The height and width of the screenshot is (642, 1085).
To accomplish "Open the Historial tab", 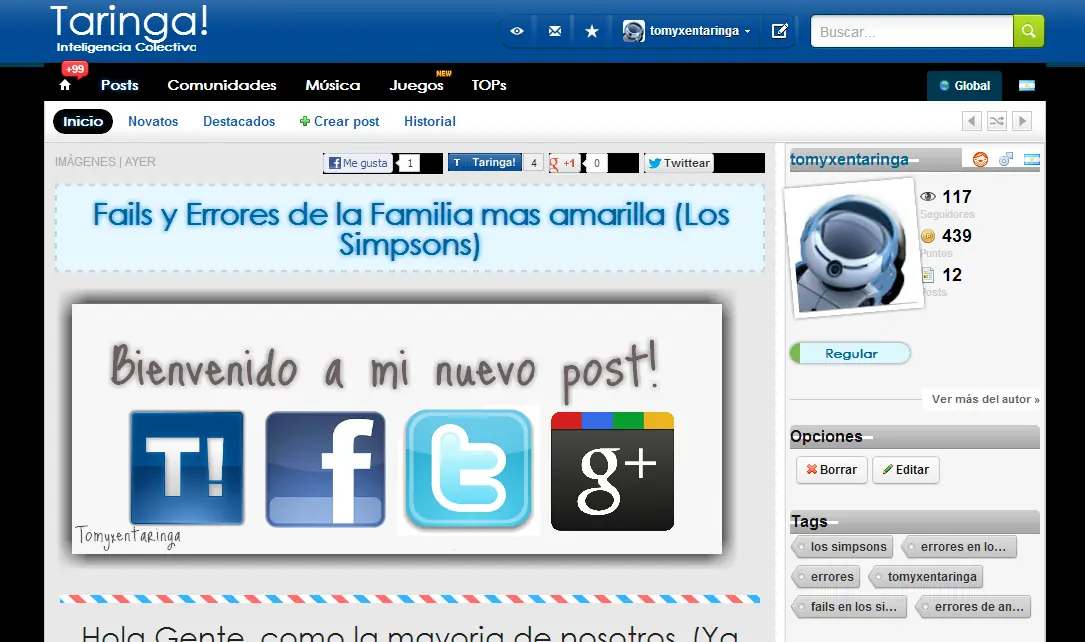I will point(430,121).
